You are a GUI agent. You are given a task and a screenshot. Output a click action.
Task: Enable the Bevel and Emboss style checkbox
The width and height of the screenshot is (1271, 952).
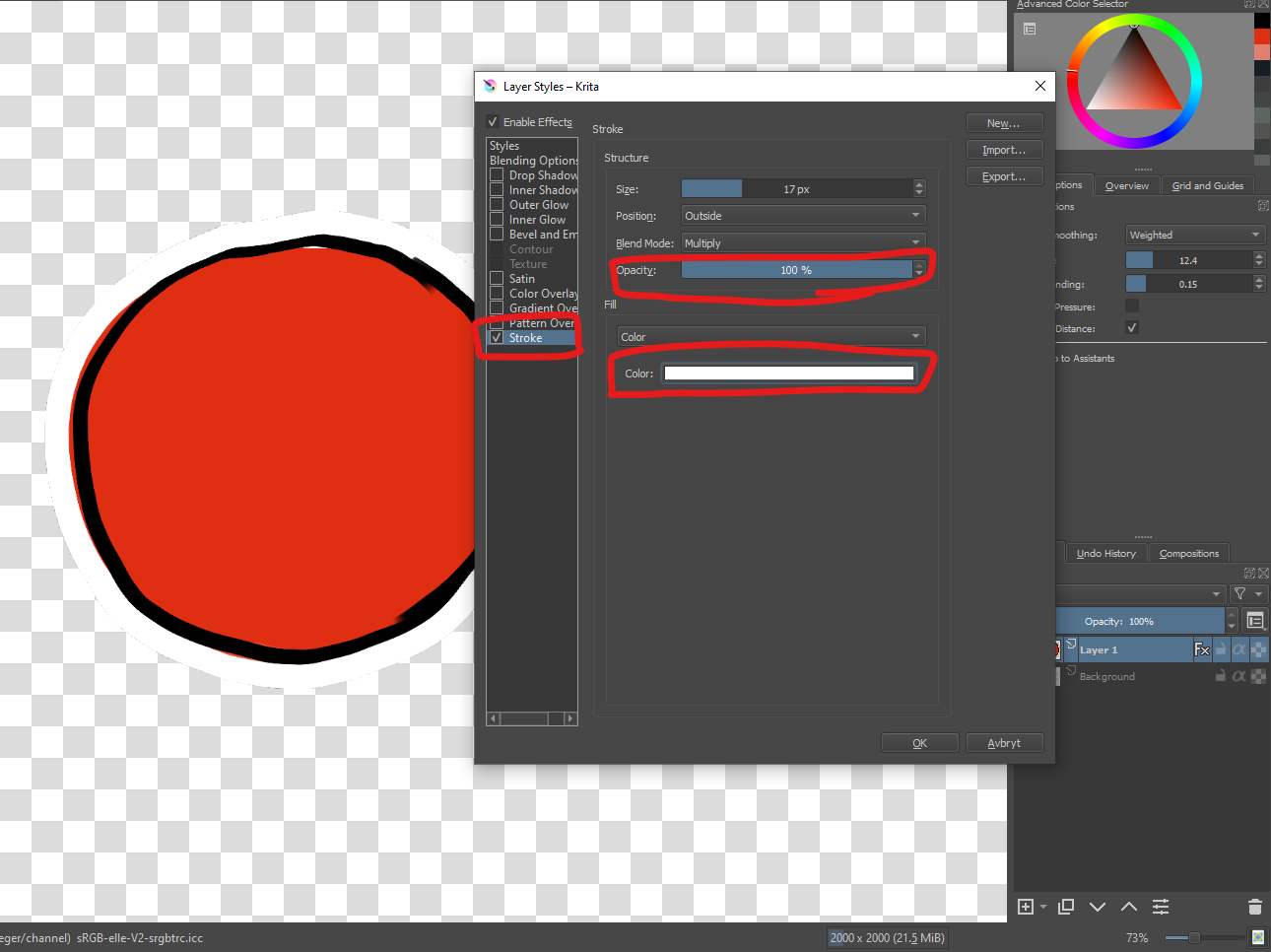point(497,235)
